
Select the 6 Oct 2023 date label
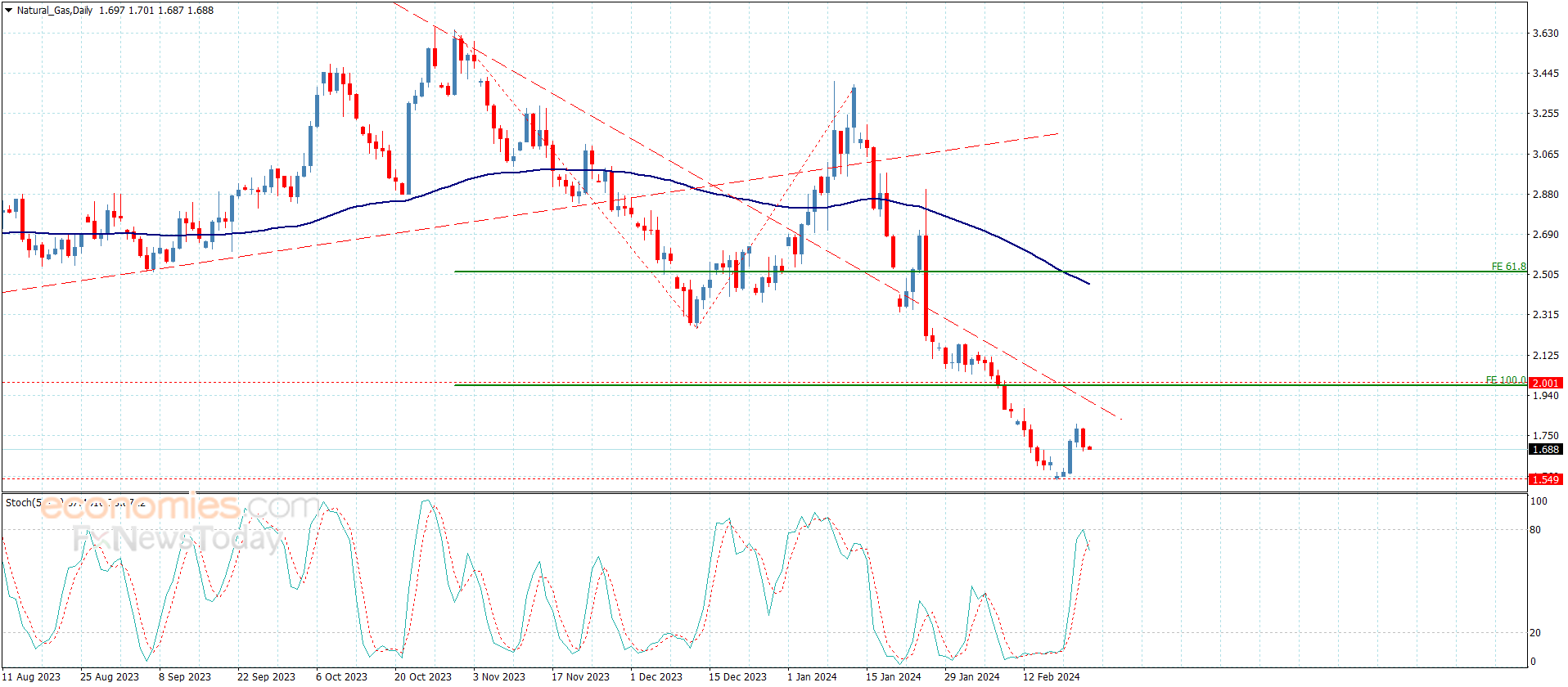tap(341, 676)
